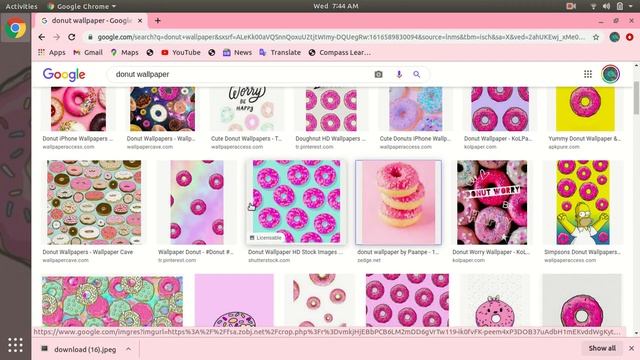Click the globe bookmark after Maps
The height and width of the screenshot is (360, 640).
pyautogui.click(x=150, y=52)
